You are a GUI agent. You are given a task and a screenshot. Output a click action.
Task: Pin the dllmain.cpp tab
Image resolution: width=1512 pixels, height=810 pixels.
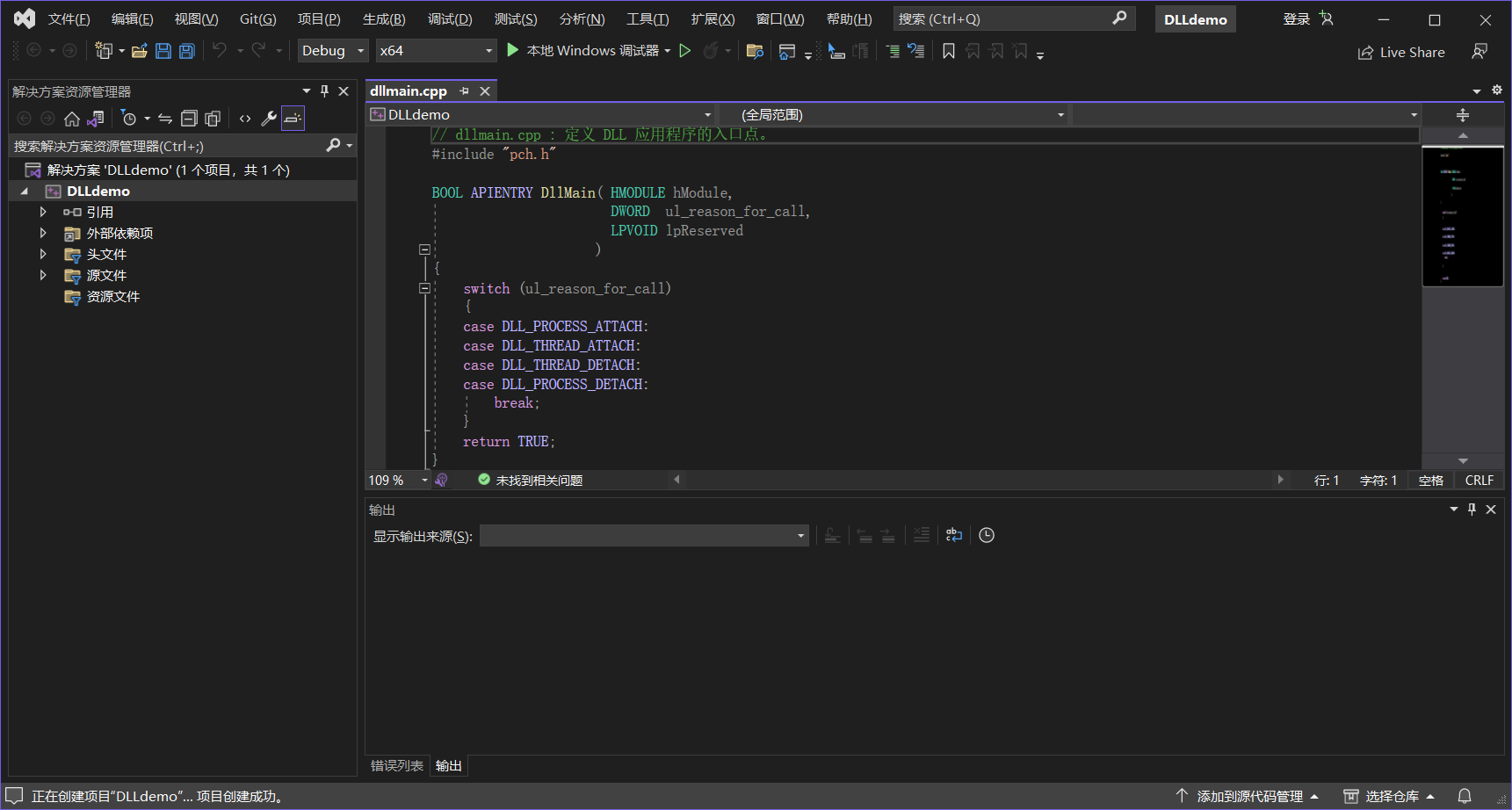click(465, 91)
